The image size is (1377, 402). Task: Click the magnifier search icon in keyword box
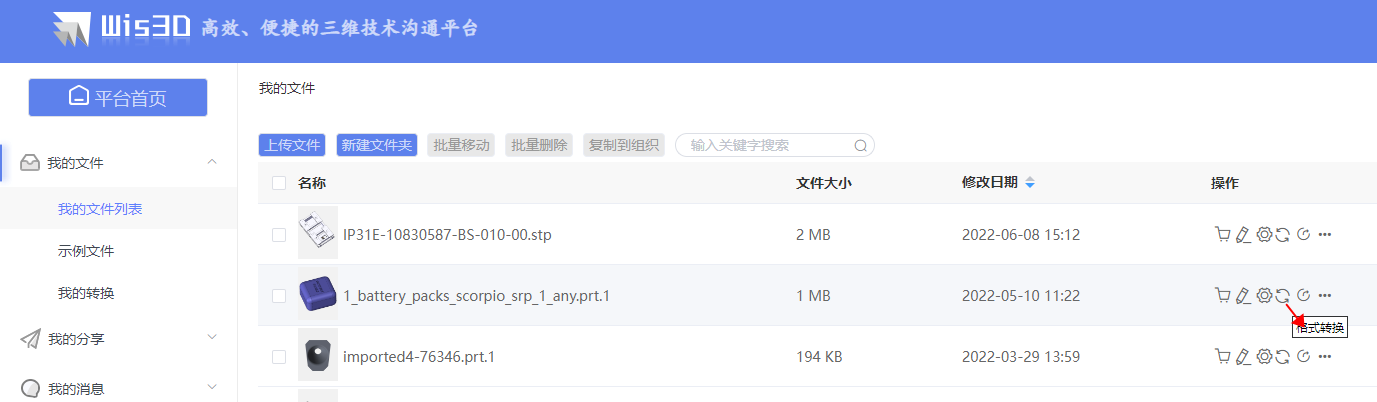click(x=860, y=146)
